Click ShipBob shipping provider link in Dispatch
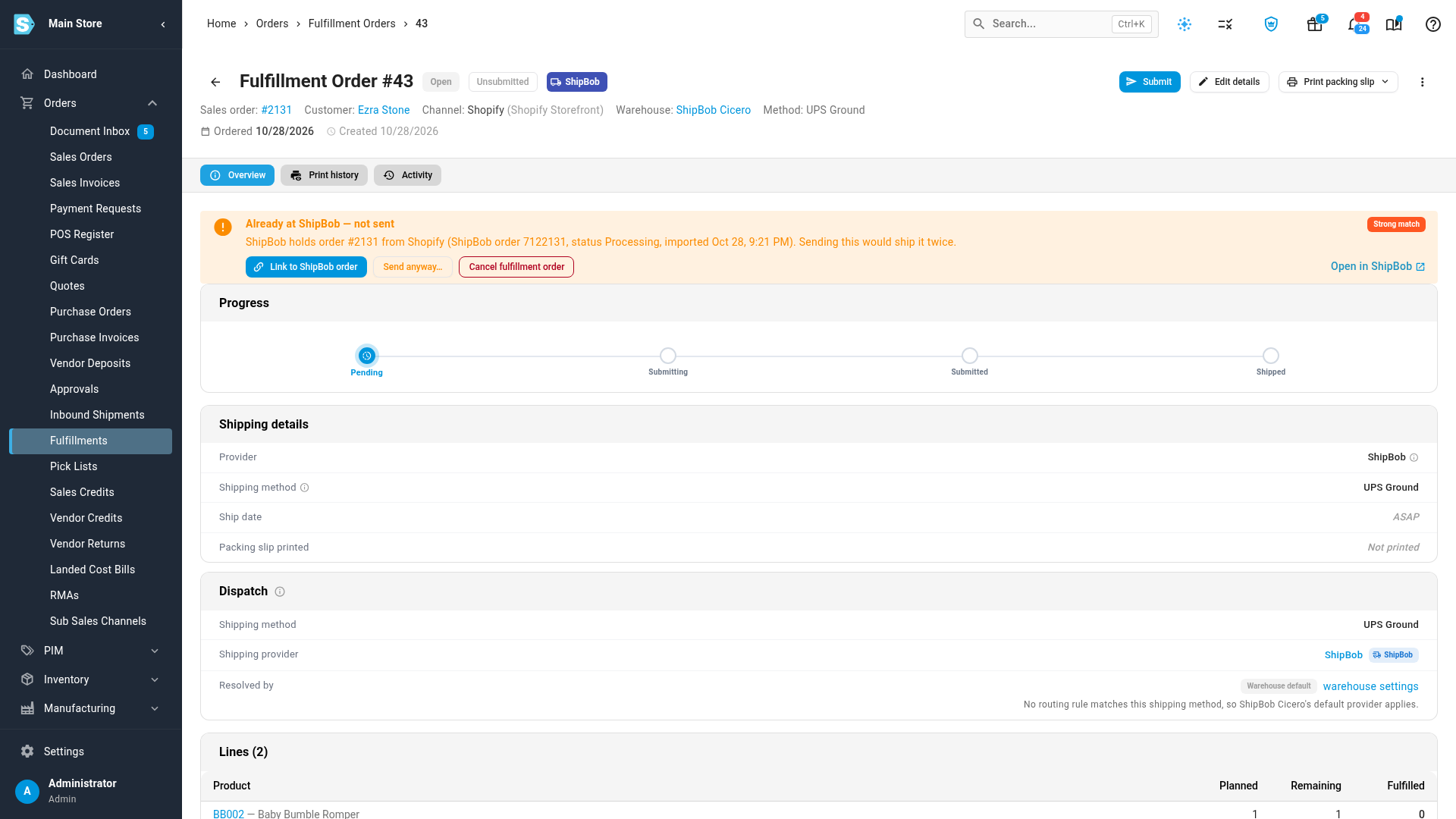 [x=1344, y=655]
